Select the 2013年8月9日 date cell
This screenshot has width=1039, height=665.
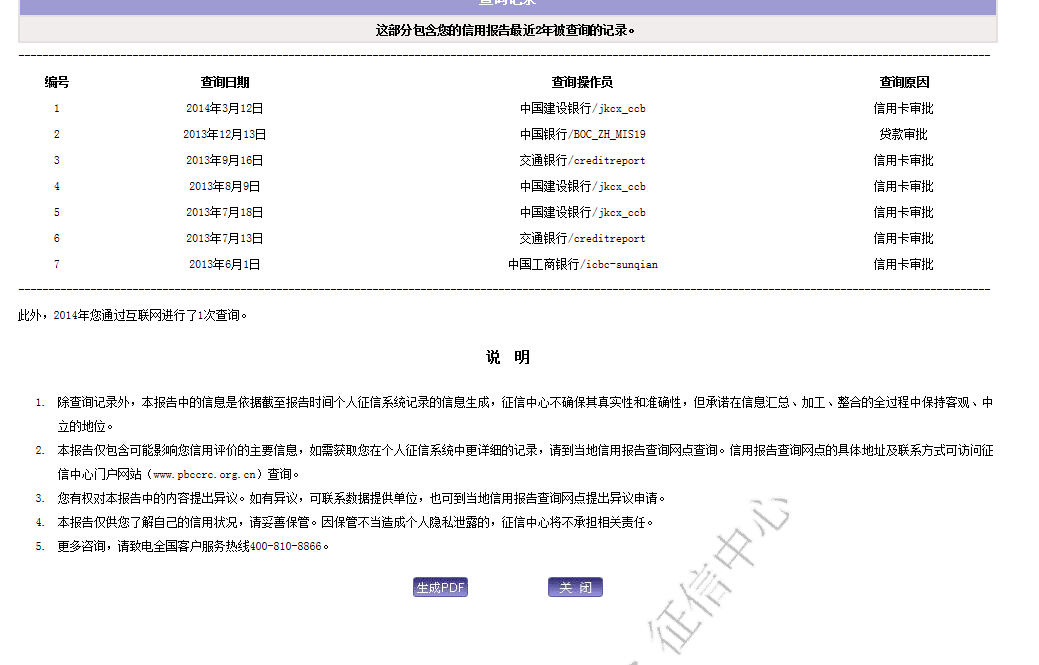225,187
